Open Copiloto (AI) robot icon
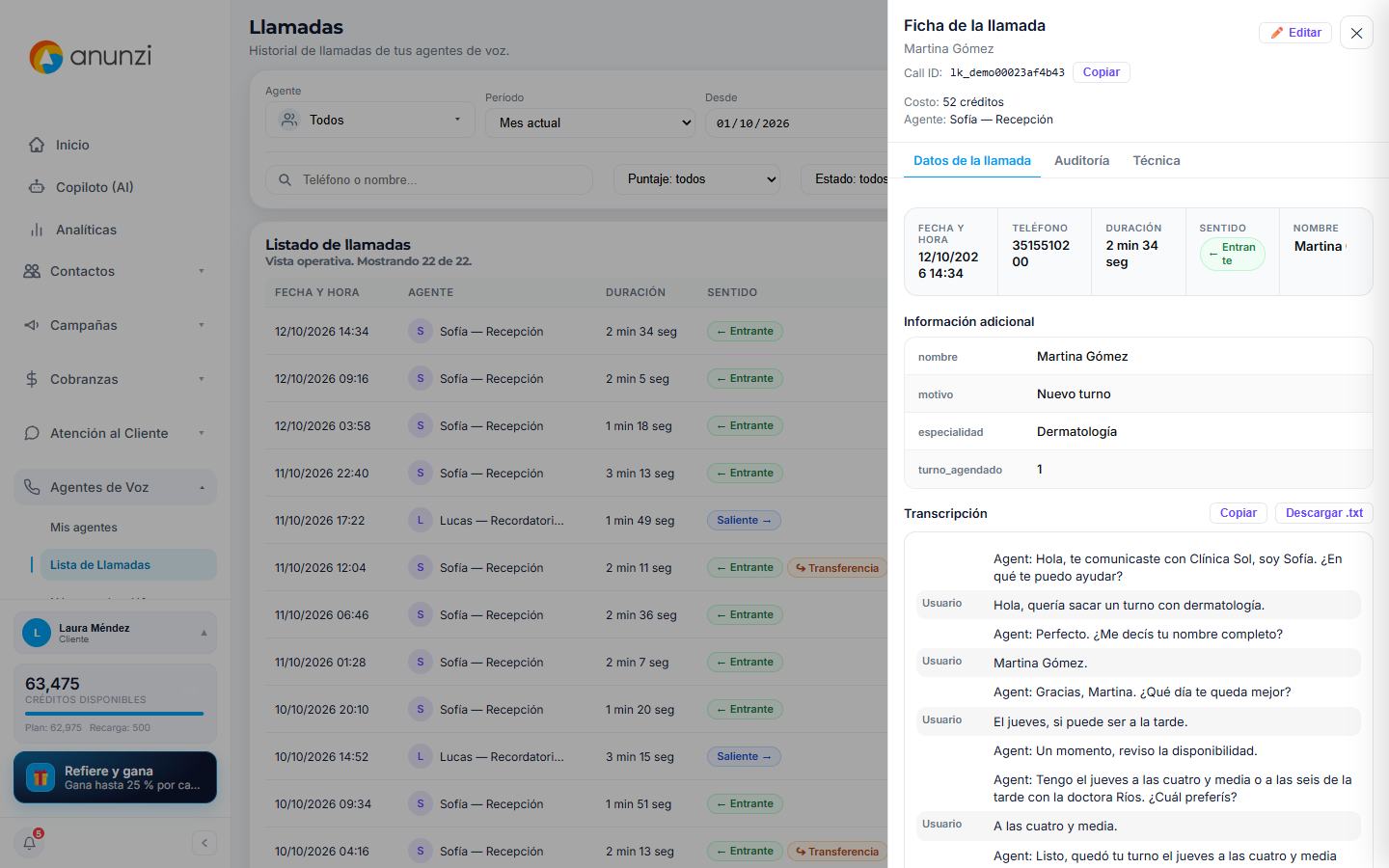This screenshot has height=868, width=1389. 37,187
